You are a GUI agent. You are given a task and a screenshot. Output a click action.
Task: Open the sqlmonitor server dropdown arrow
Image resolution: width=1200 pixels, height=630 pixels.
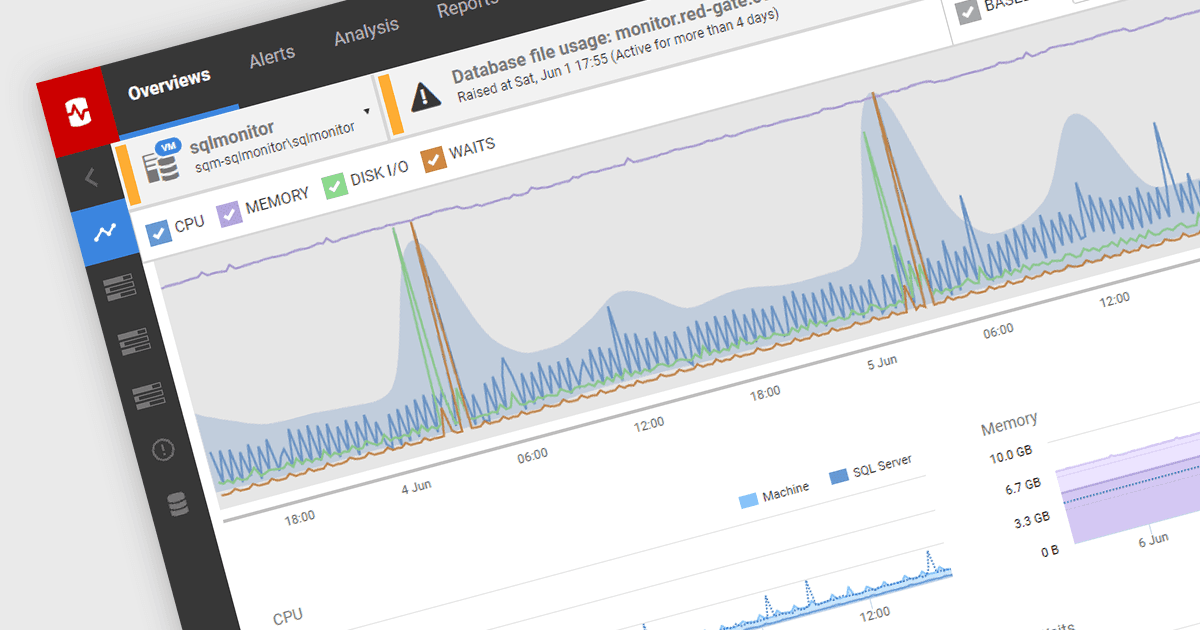pyautogui.click(x=367, y=111)
